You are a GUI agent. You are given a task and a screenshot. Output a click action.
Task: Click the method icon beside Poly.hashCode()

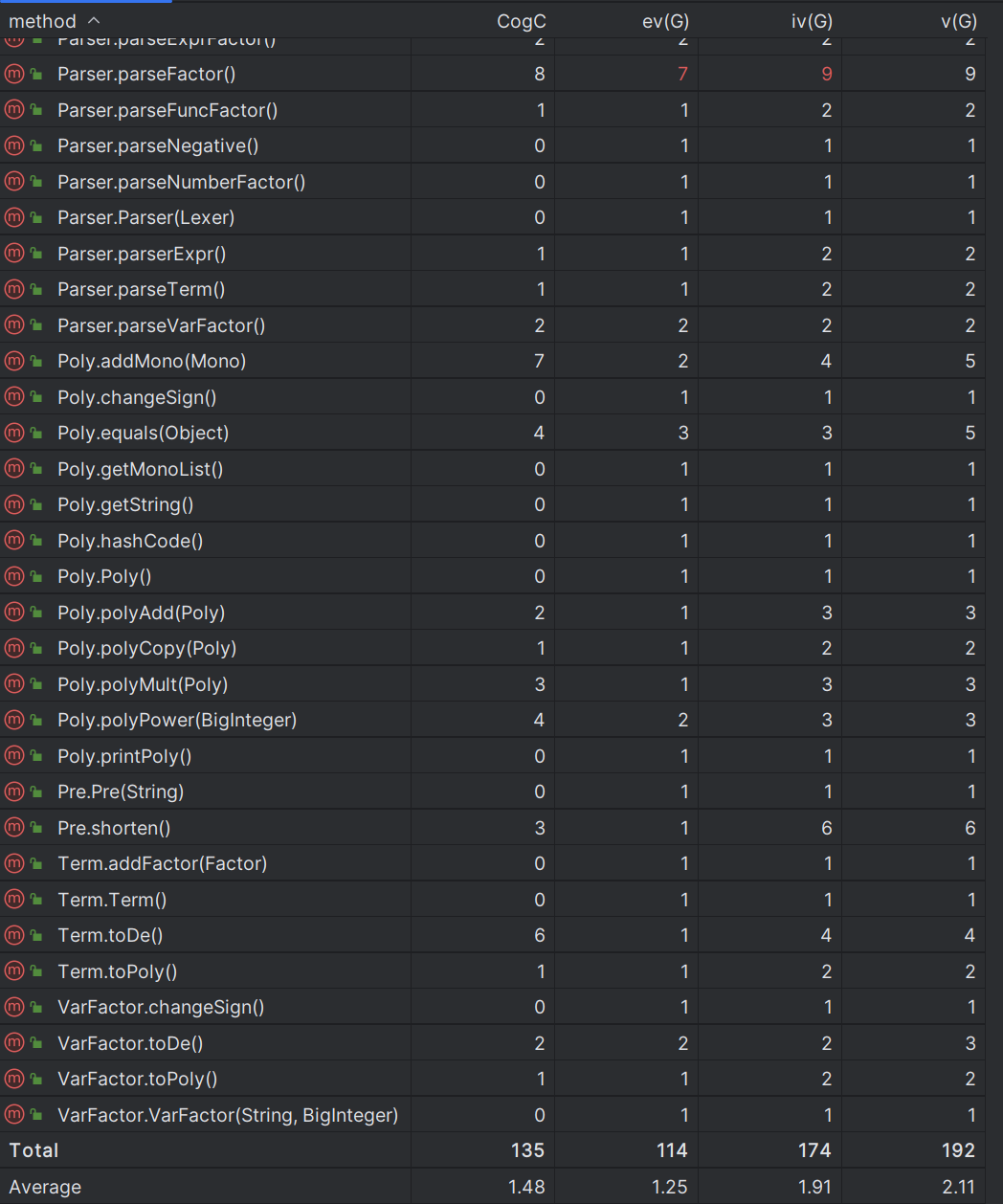coord(14,541)
